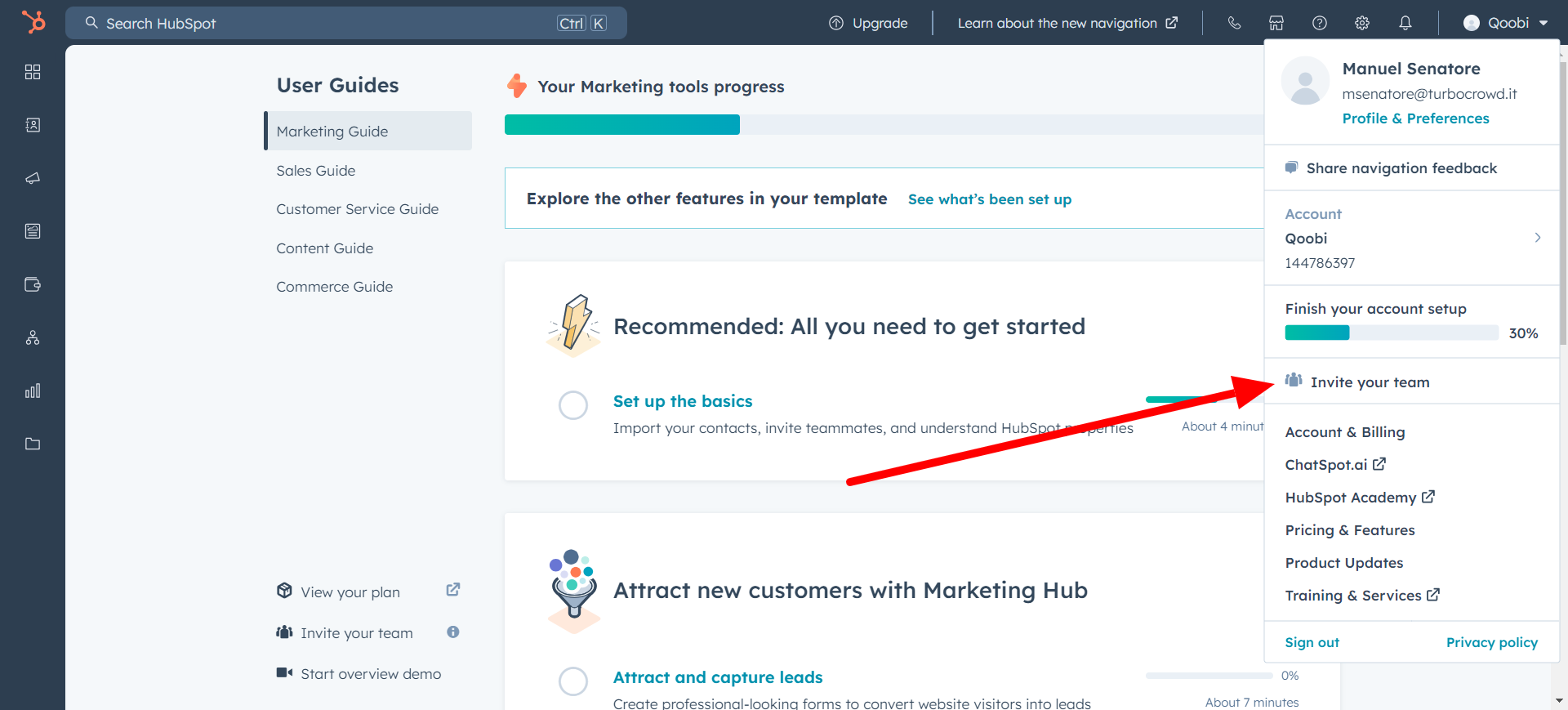
Task: Open the Library folder icon in sidebar
Action: pos(33,444)
